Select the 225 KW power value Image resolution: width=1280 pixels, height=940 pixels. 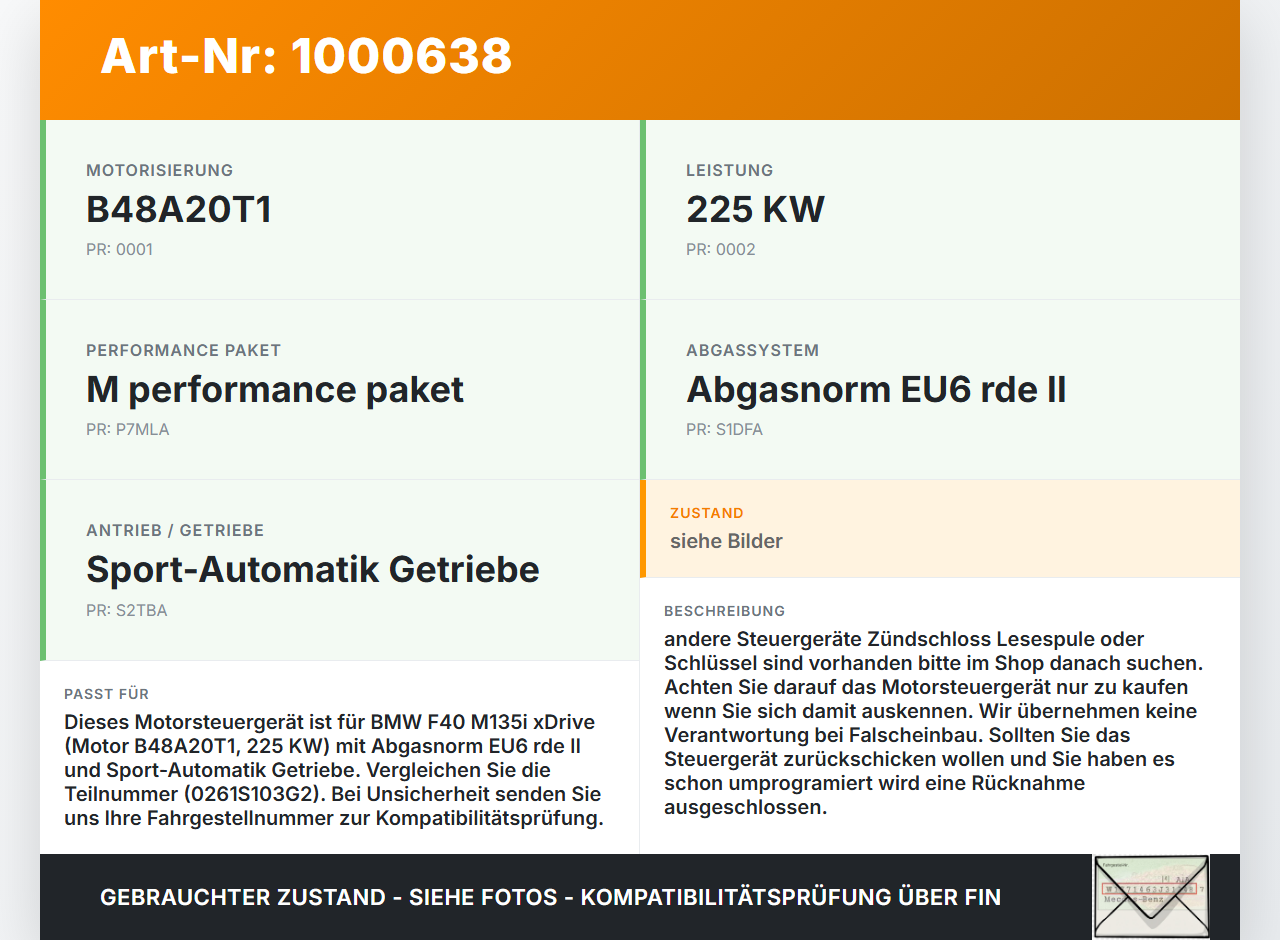[755, 210]
